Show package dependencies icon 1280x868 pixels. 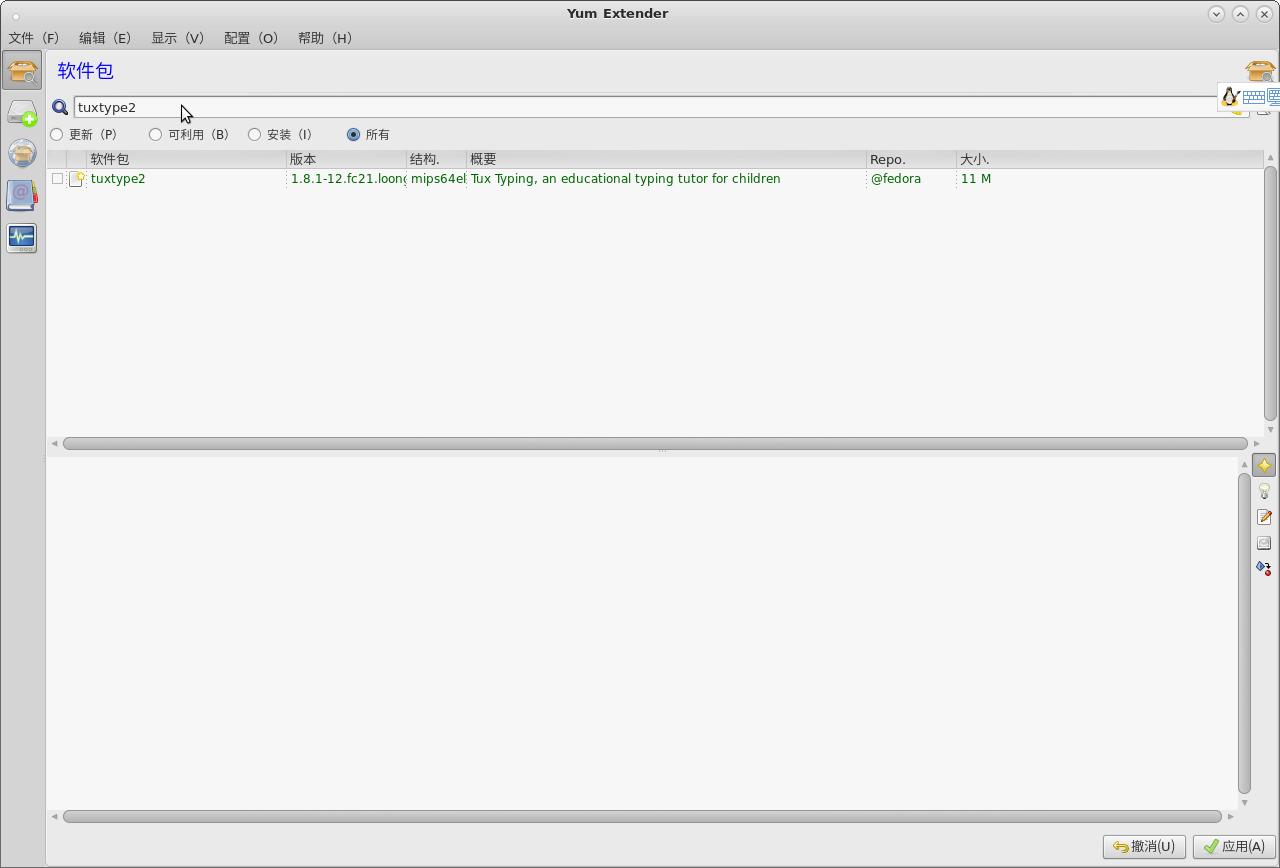[1264, 568]
